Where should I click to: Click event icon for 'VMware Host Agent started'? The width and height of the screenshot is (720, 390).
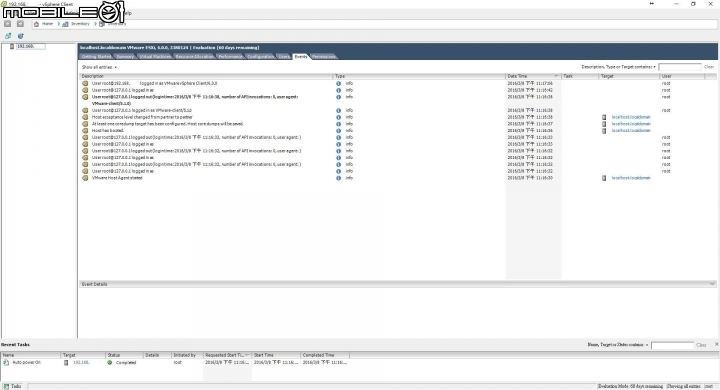[x=85, y=178]
